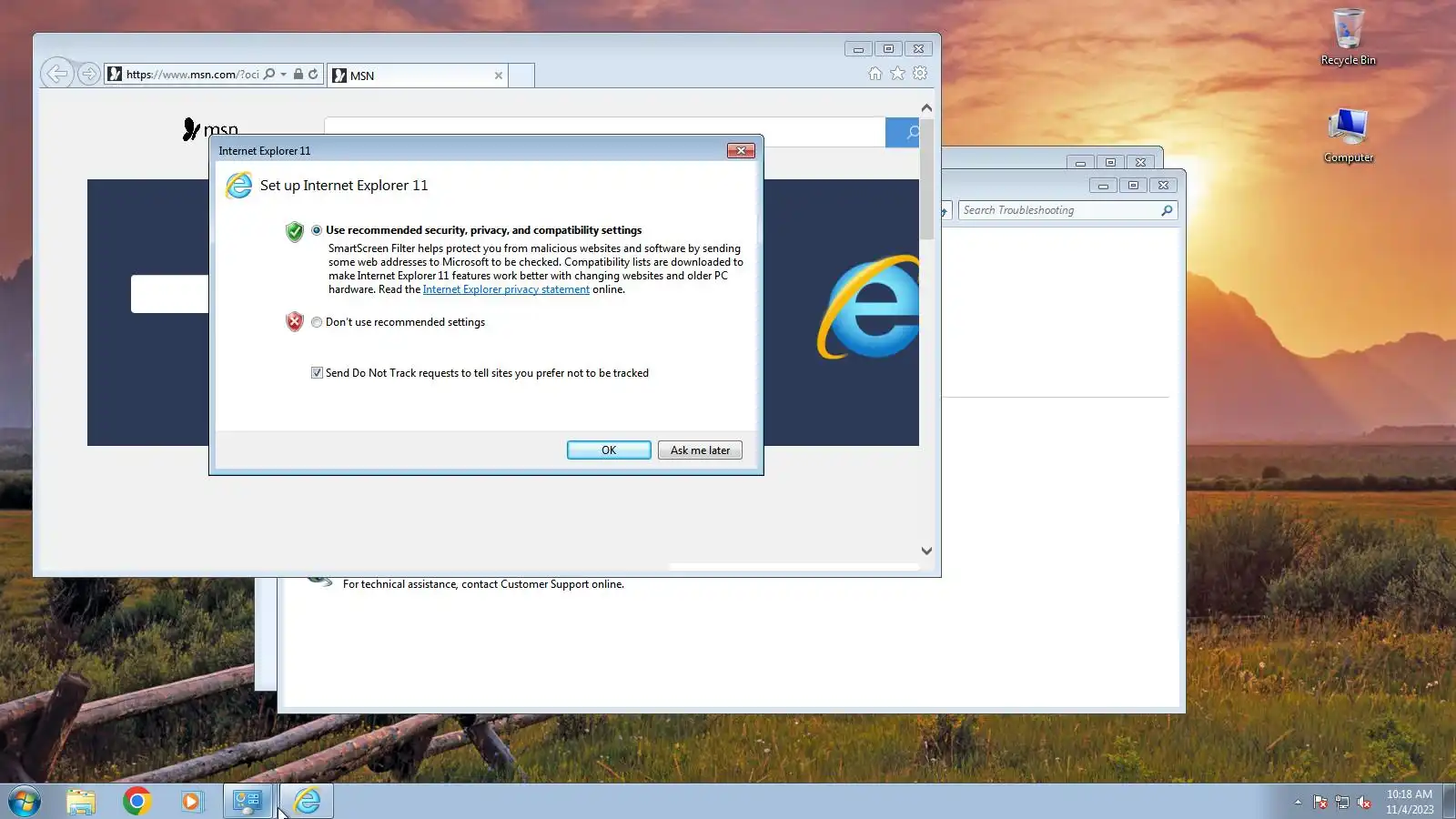
Task: Click the red shield icon beside Don't use
Action: click(x=295, y=321)
